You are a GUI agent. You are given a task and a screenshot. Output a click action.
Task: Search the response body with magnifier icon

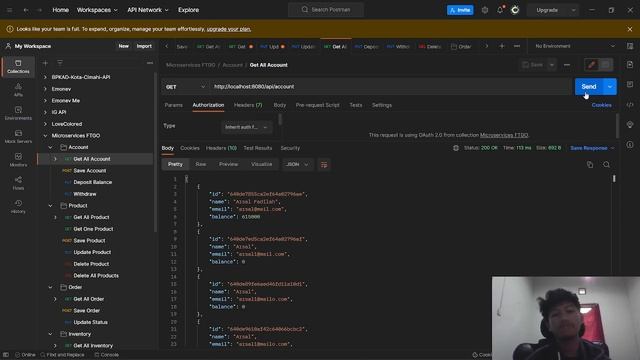coord(607,164)
